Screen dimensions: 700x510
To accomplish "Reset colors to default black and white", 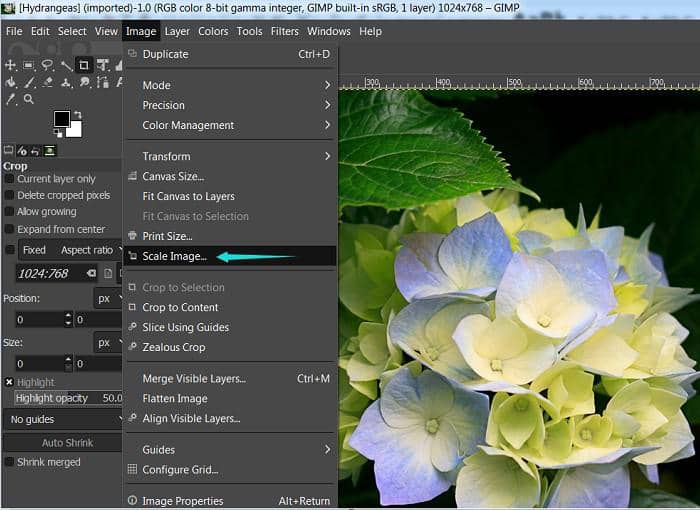I will coord(58,133).
